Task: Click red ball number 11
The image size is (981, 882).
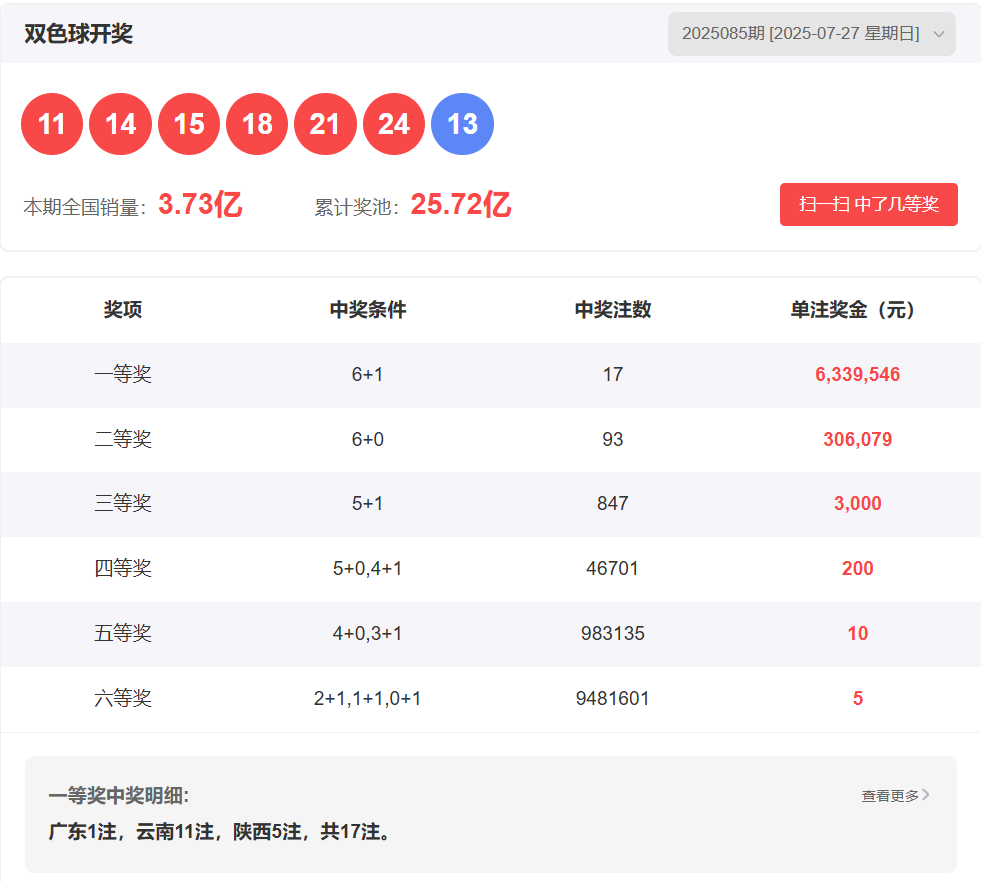Action: click(x=52, y=124)
